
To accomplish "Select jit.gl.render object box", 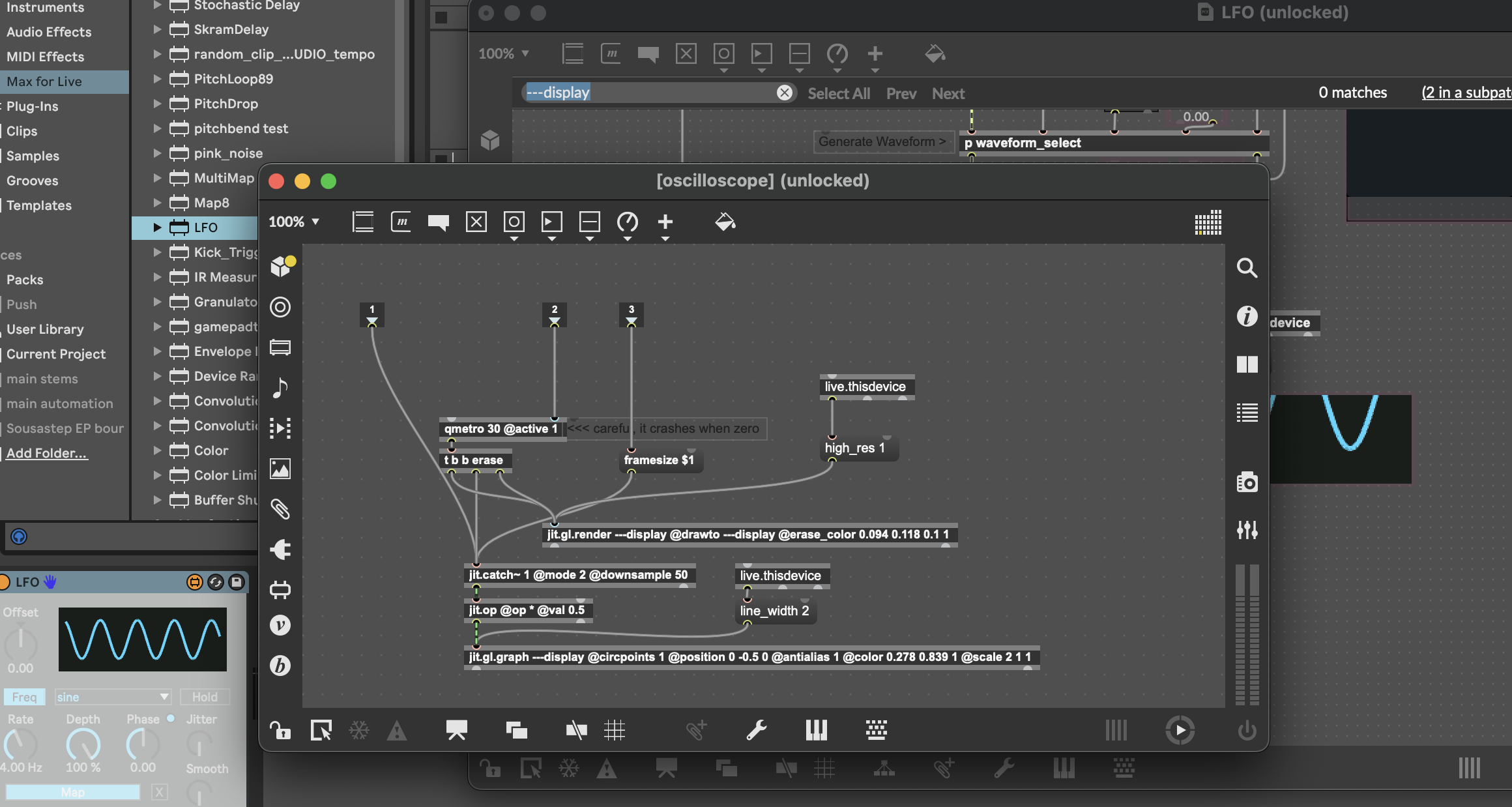I will click(x=749, y=535).
